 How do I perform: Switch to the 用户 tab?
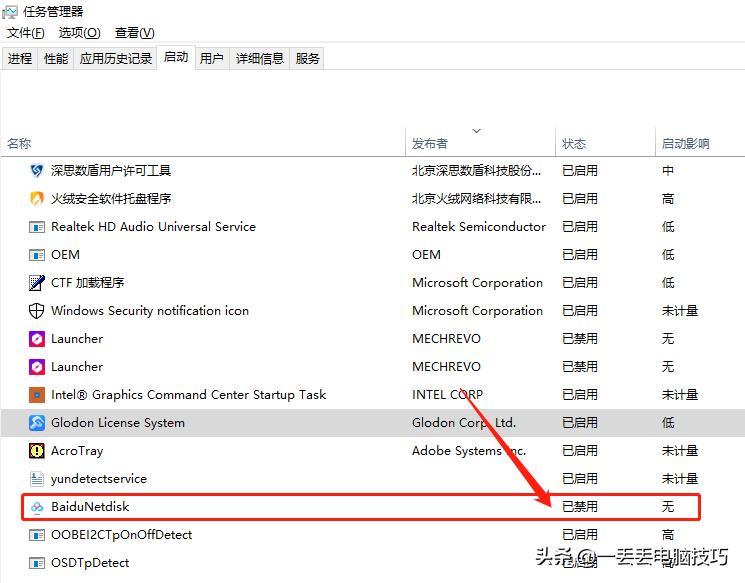pyautogui.click(x=212, y=58)
